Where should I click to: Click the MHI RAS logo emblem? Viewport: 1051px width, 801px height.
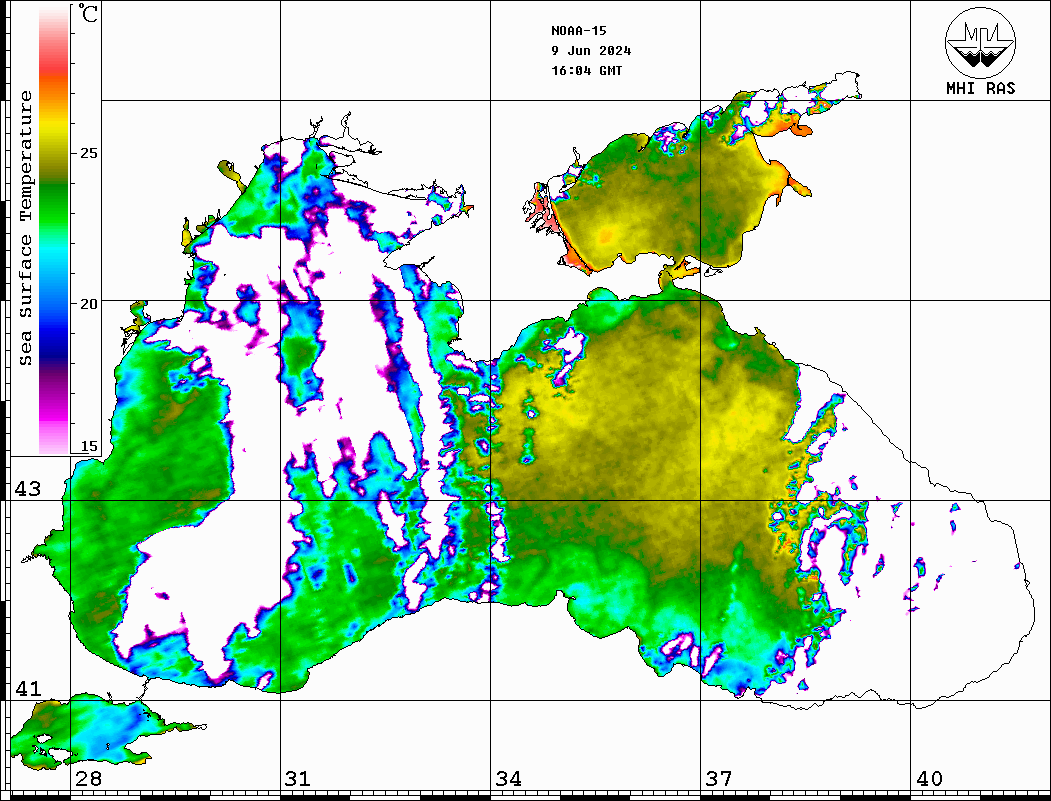point(980,42)
